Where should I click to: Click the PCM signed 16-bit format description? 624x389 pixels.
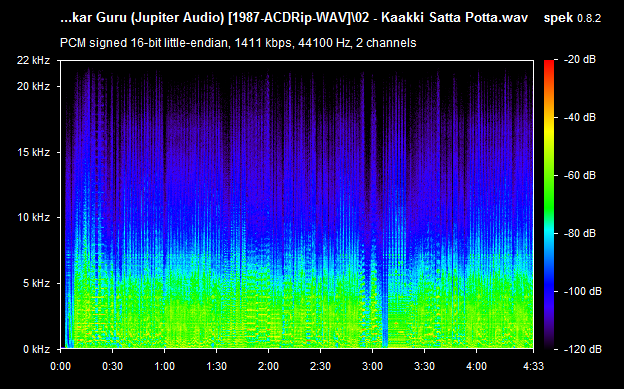click(x=238, y=43)
